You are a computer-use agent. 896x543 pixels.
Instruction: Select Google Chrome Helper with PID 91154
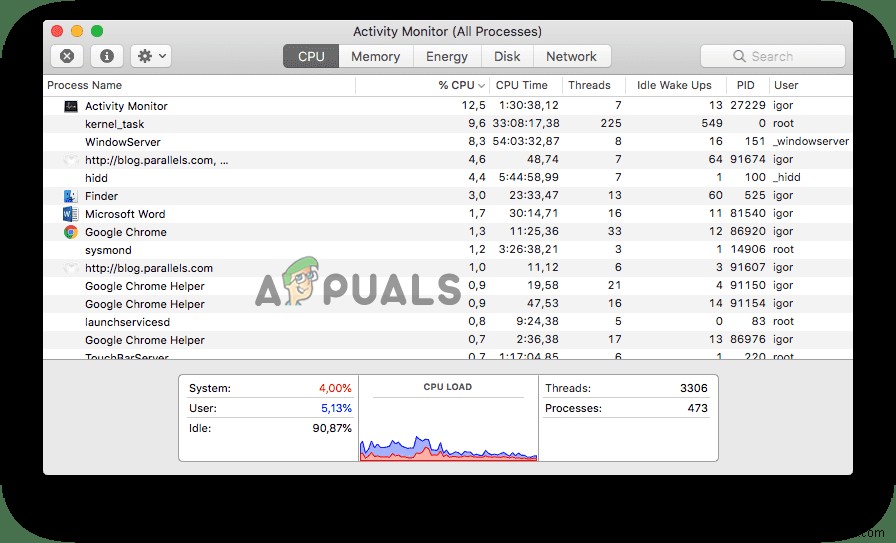coord(448,304)
